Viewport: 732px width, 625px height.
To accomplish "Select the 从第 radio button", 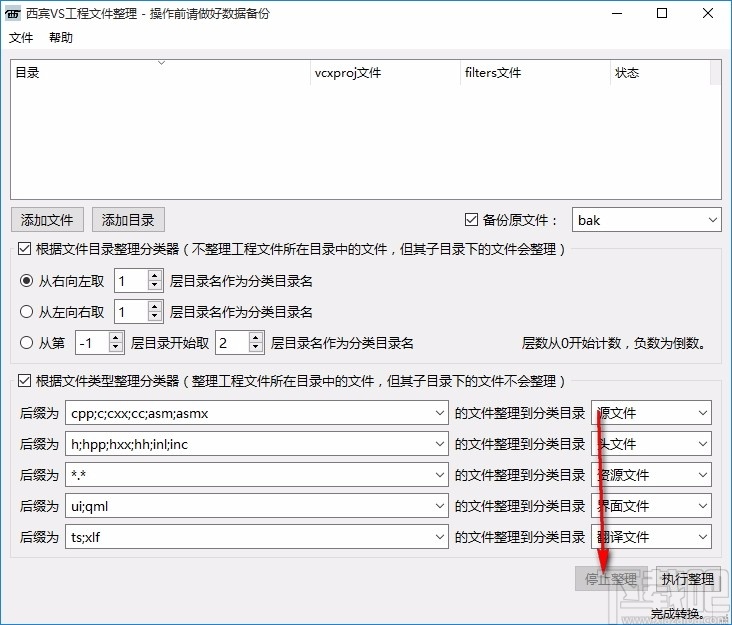I will 26,343.
